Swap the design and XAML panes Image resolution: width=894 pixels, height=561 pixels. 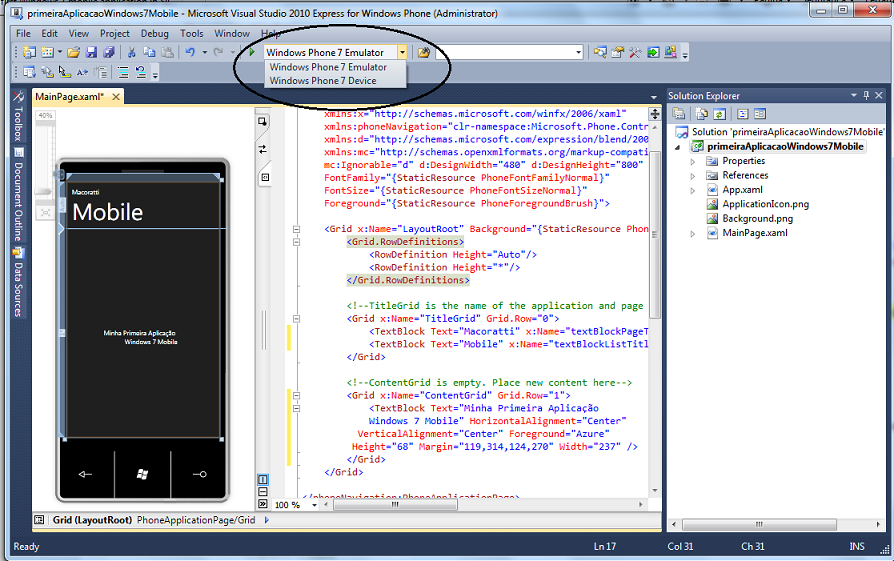tap(263, 149)
